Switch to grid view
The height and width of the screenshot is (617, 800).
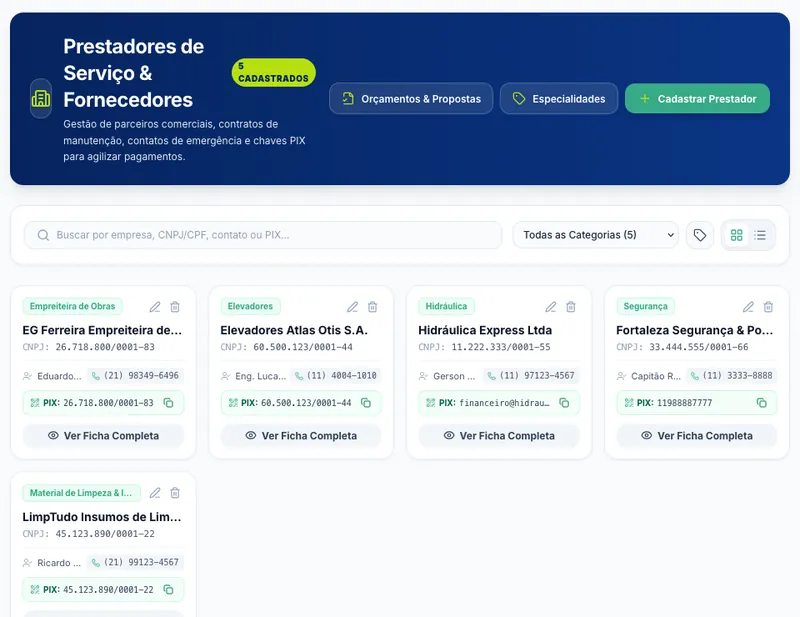[x=736, y=235]
